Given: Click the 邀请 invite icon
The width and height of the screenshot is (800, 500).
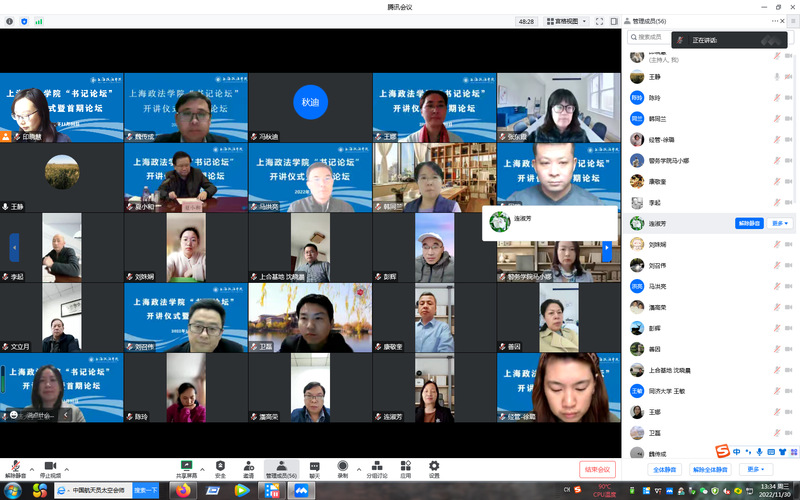Looking at the screenshot, I should pyautogui.click(x=248, y=466).
